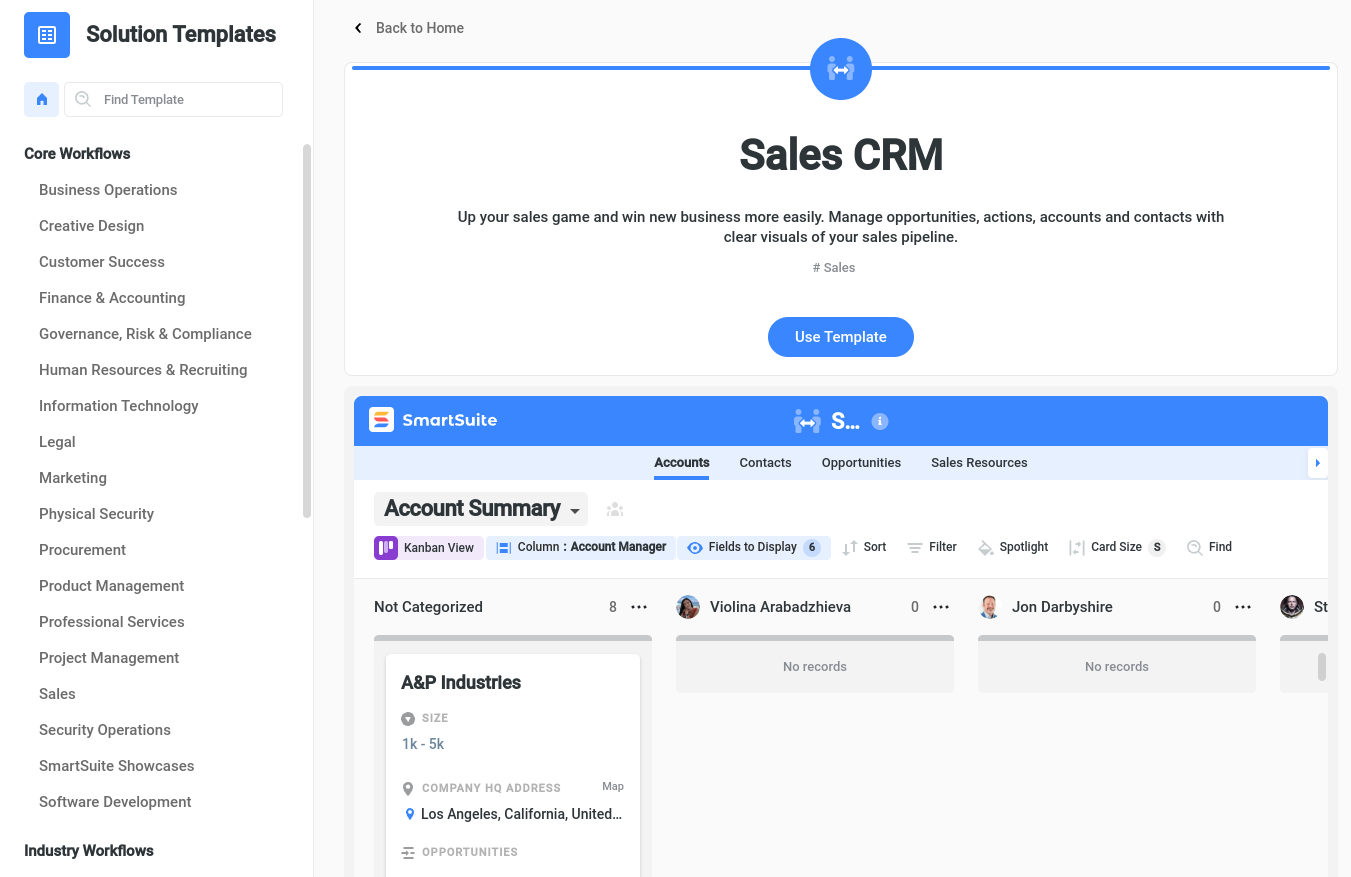Switch to the Opportunities tab
The width and height of the screenshot is (1351, 877).
[861, 463]
